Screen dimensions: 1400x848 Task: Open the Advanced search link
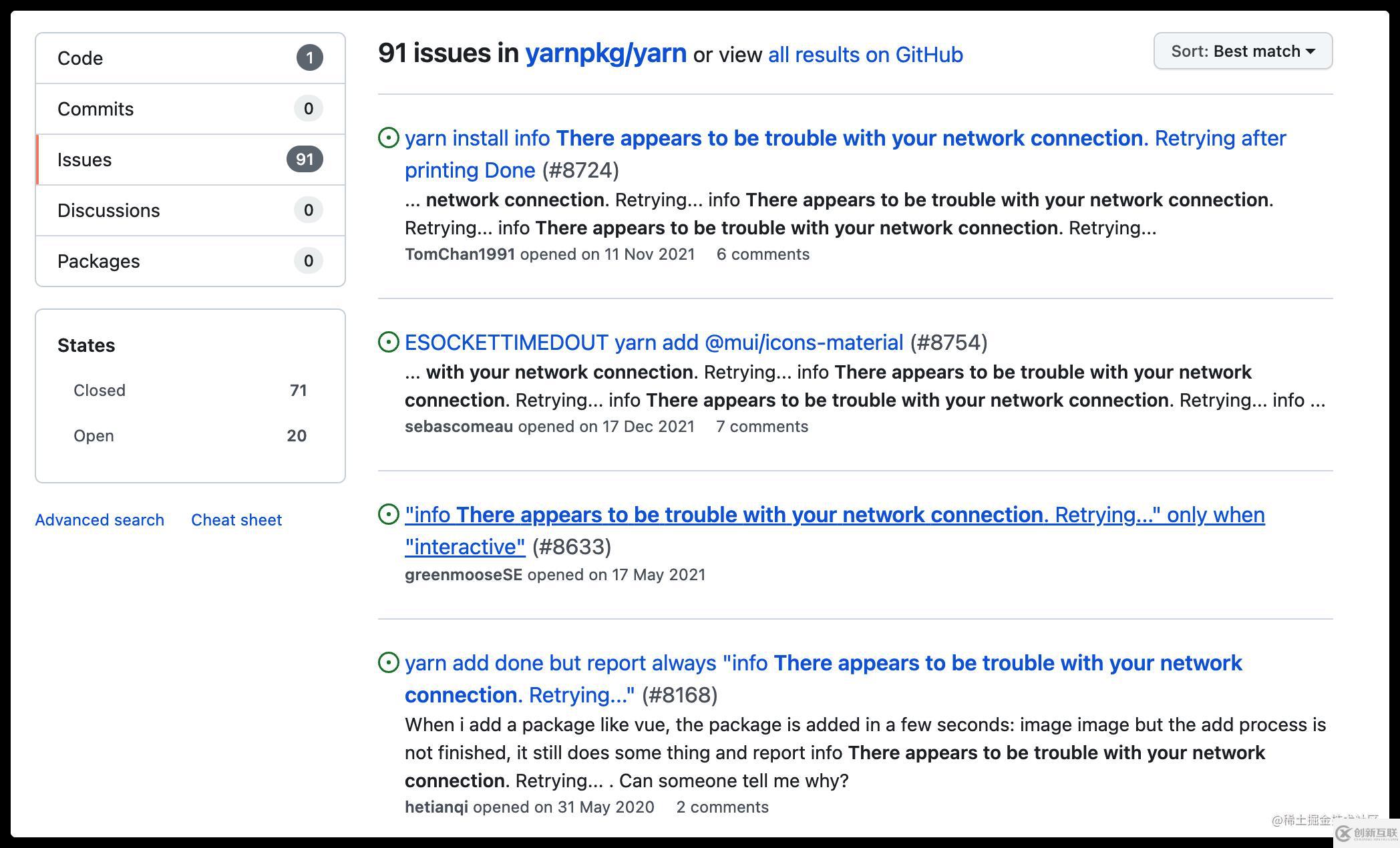point(100,519)
